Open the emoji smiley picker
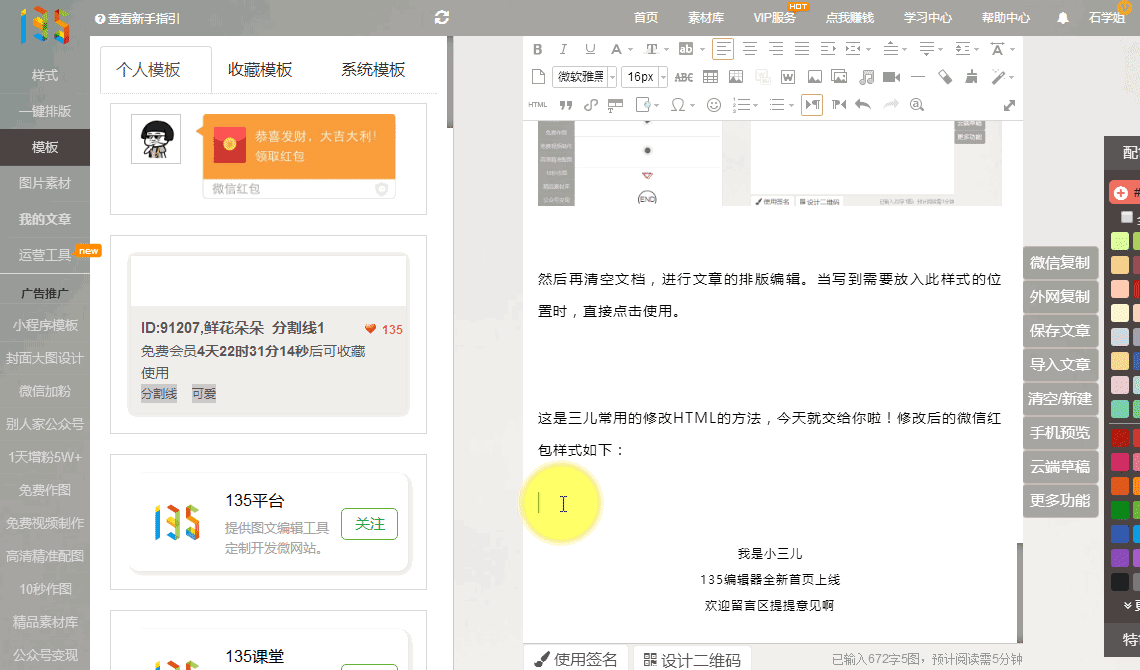Viewport: 1140px width, 670px height. [x=714, y=105]
